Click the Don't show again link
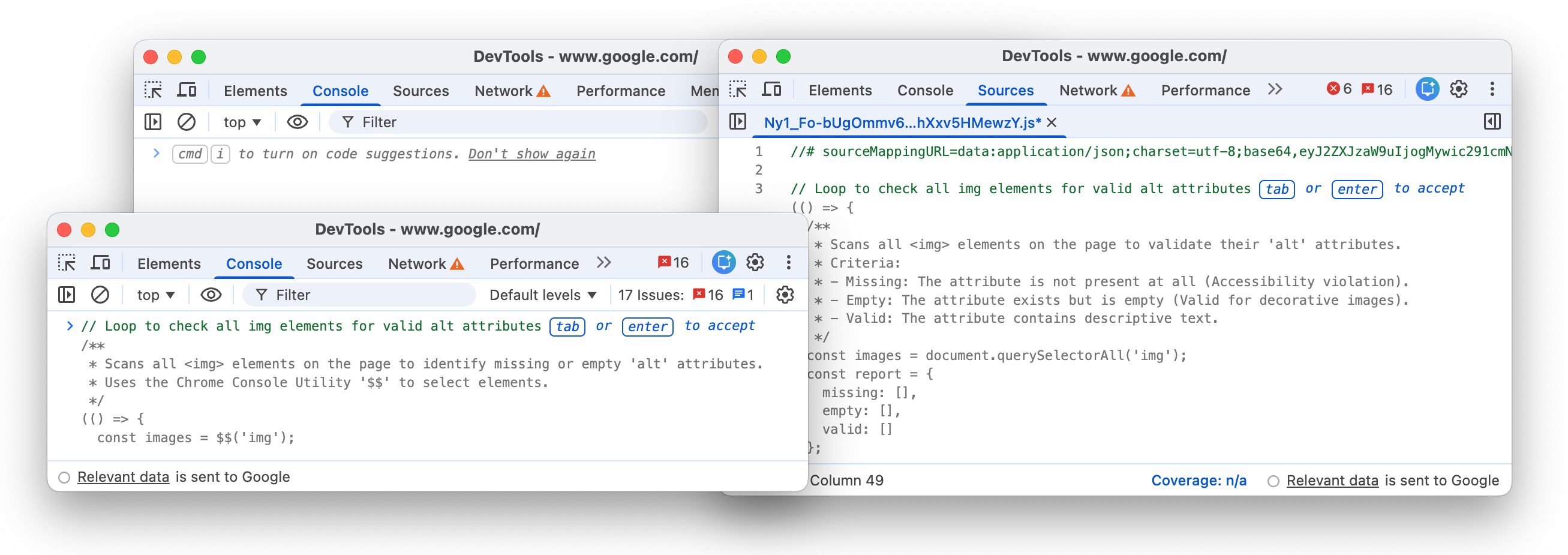Viewport: 1568px width, 555px height. tap(531, 154)
